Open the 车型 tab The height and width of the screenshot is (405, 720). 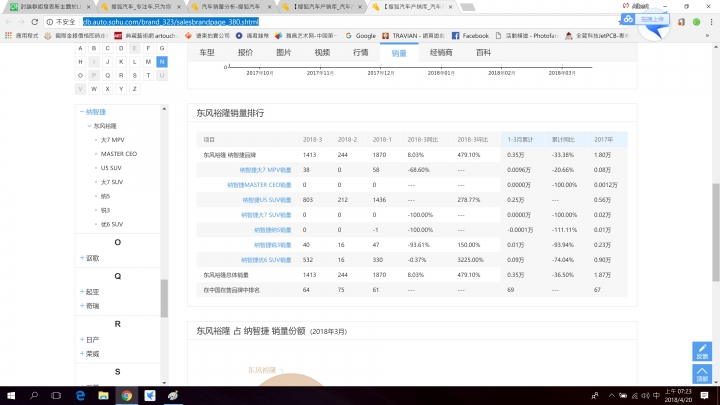207,52
